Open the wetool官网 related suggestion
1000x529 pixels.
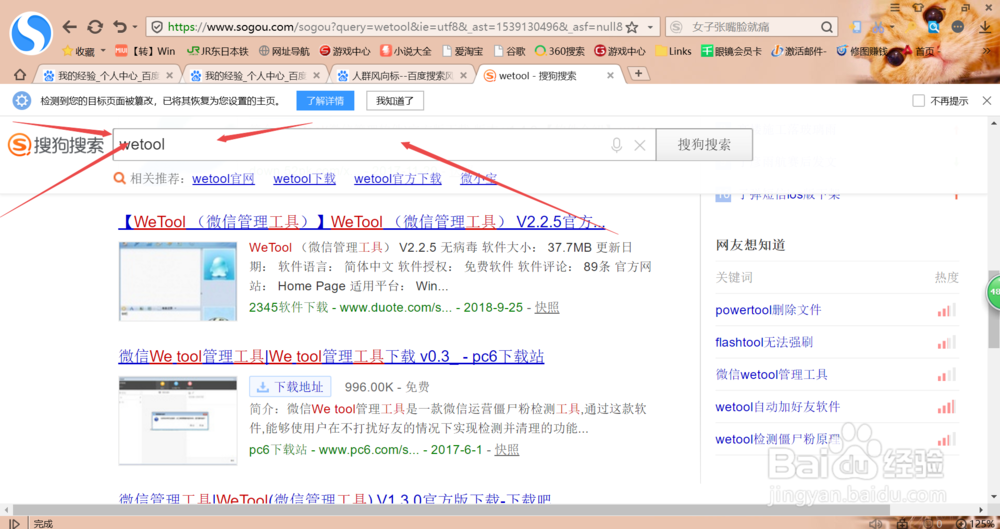click(x=223, y=179)
